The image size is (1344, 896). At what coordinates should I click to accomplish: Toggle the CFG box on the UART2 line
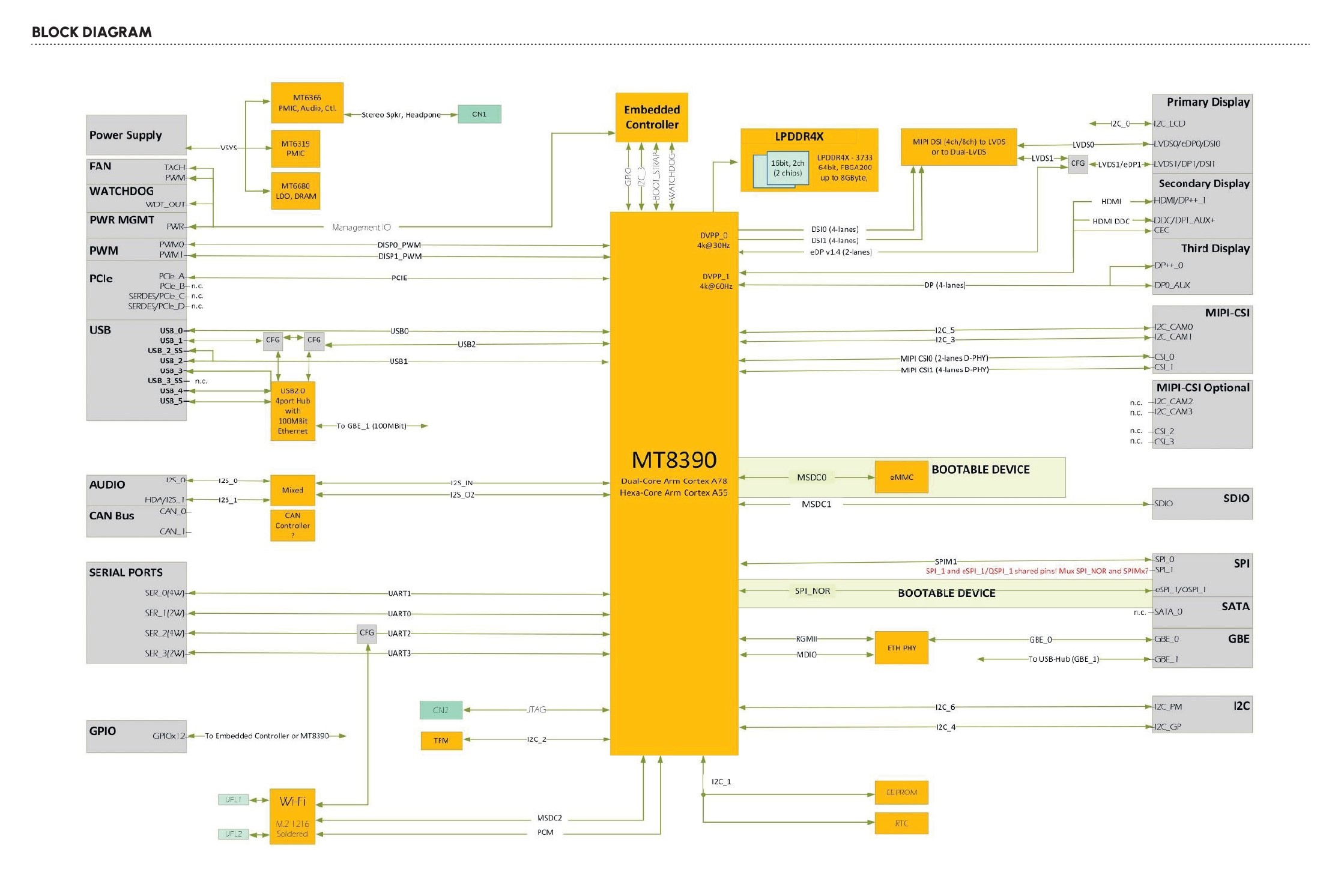click(367, 634)
